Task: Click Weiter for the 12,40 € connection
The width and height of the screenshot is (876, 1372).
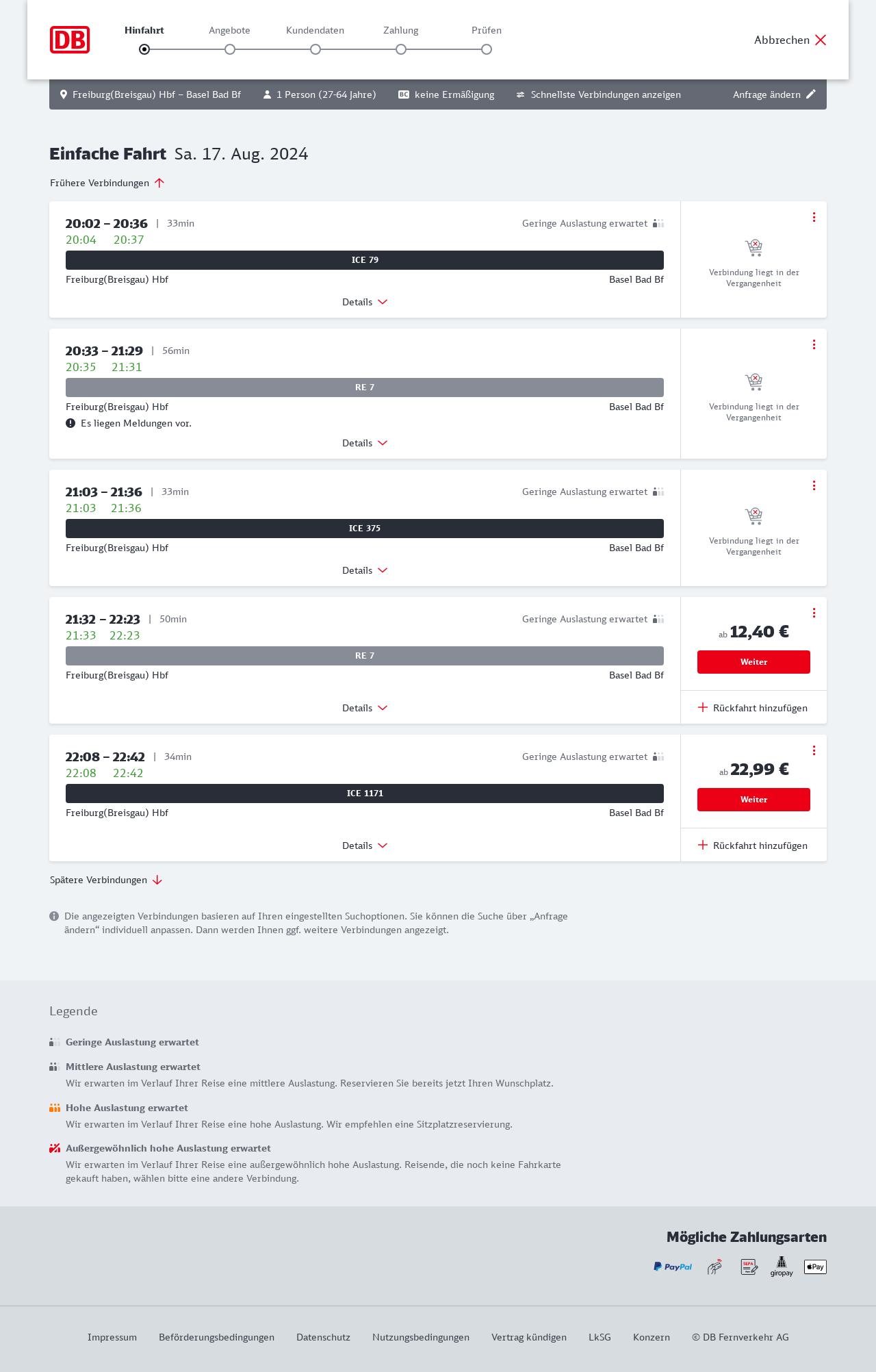Action: [x=753, y=662]
